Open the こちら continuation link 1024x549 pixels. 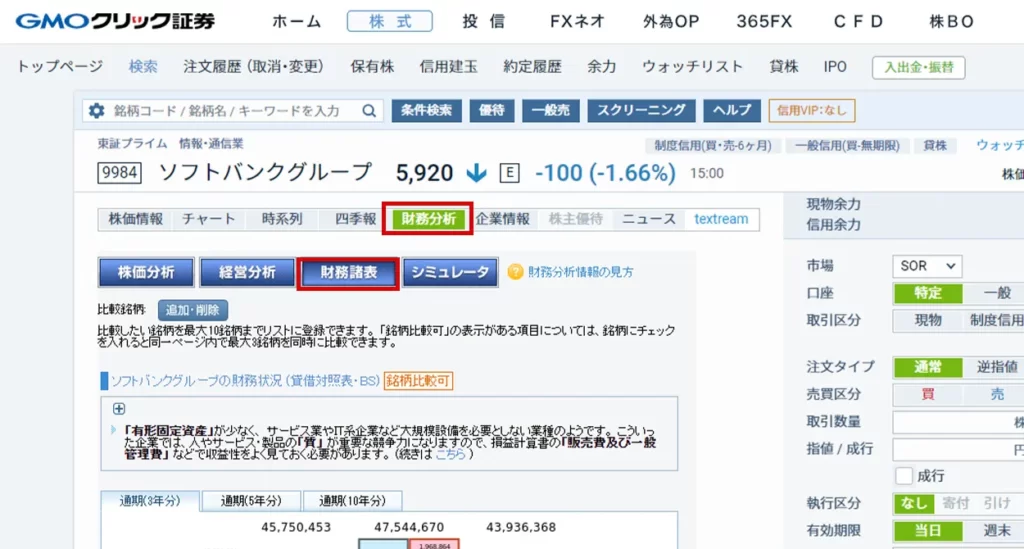450,454
